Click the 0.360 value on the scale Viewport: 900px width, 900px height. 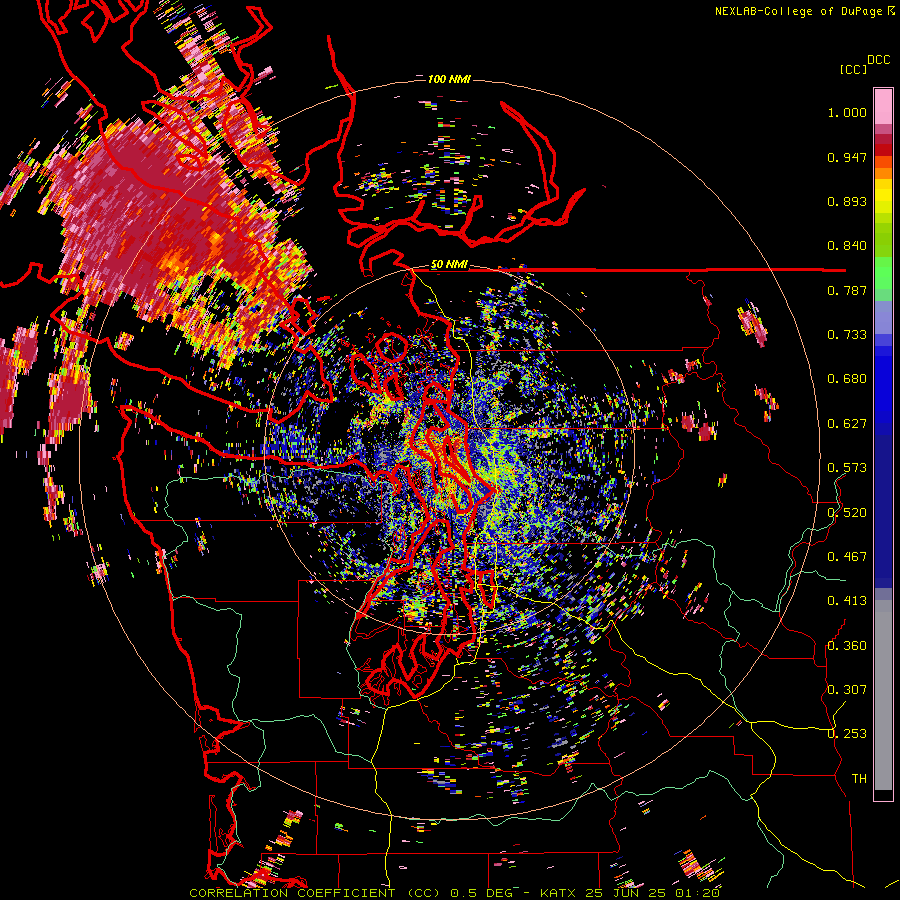click(847, 646)
